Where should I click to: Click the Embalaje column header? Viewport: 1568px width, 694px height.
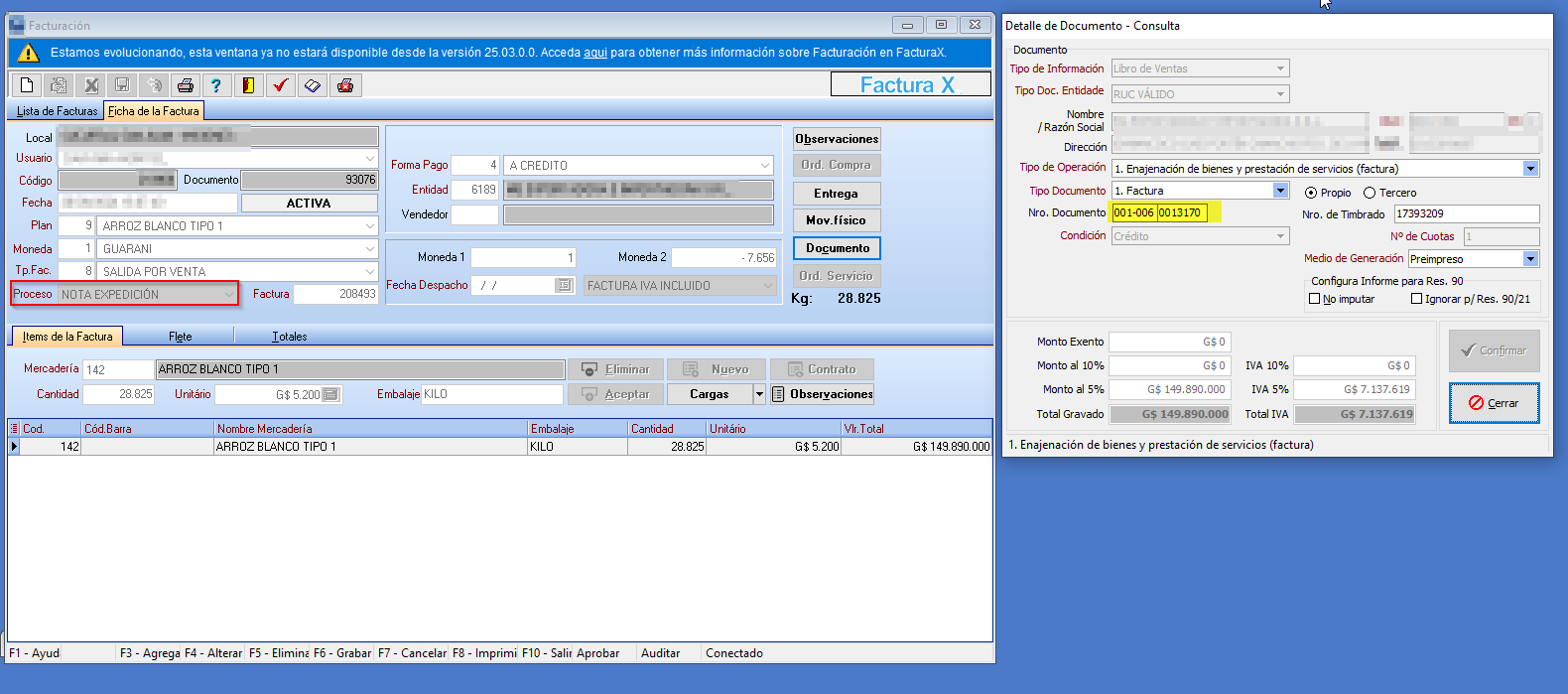pos(578,429)
